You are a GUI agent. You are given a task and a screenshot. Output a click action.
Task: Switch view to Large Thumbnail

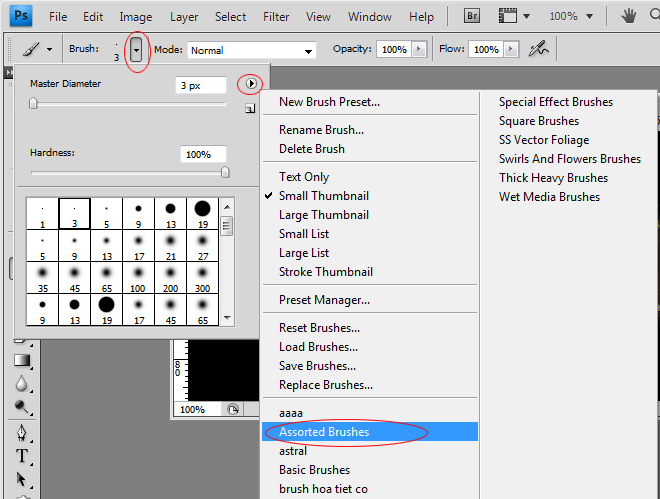(370, 215)
